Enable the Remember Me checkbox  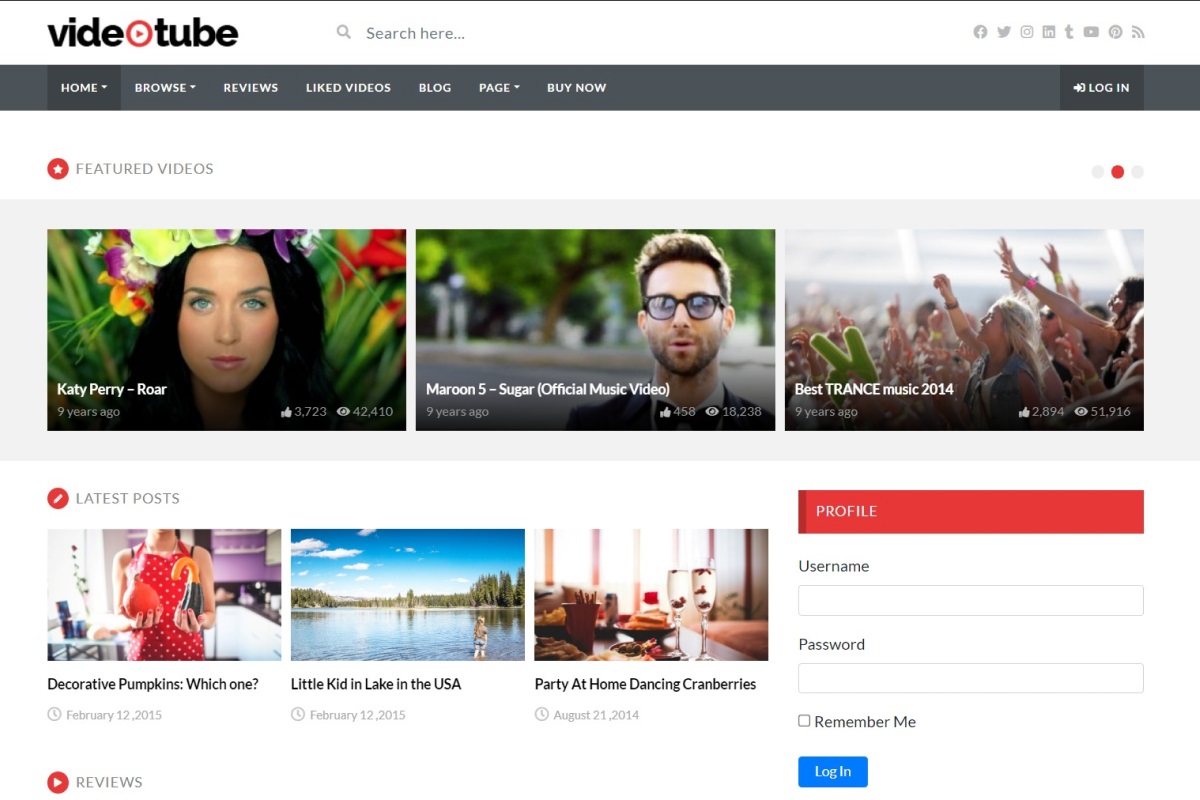tap(804, 721)
